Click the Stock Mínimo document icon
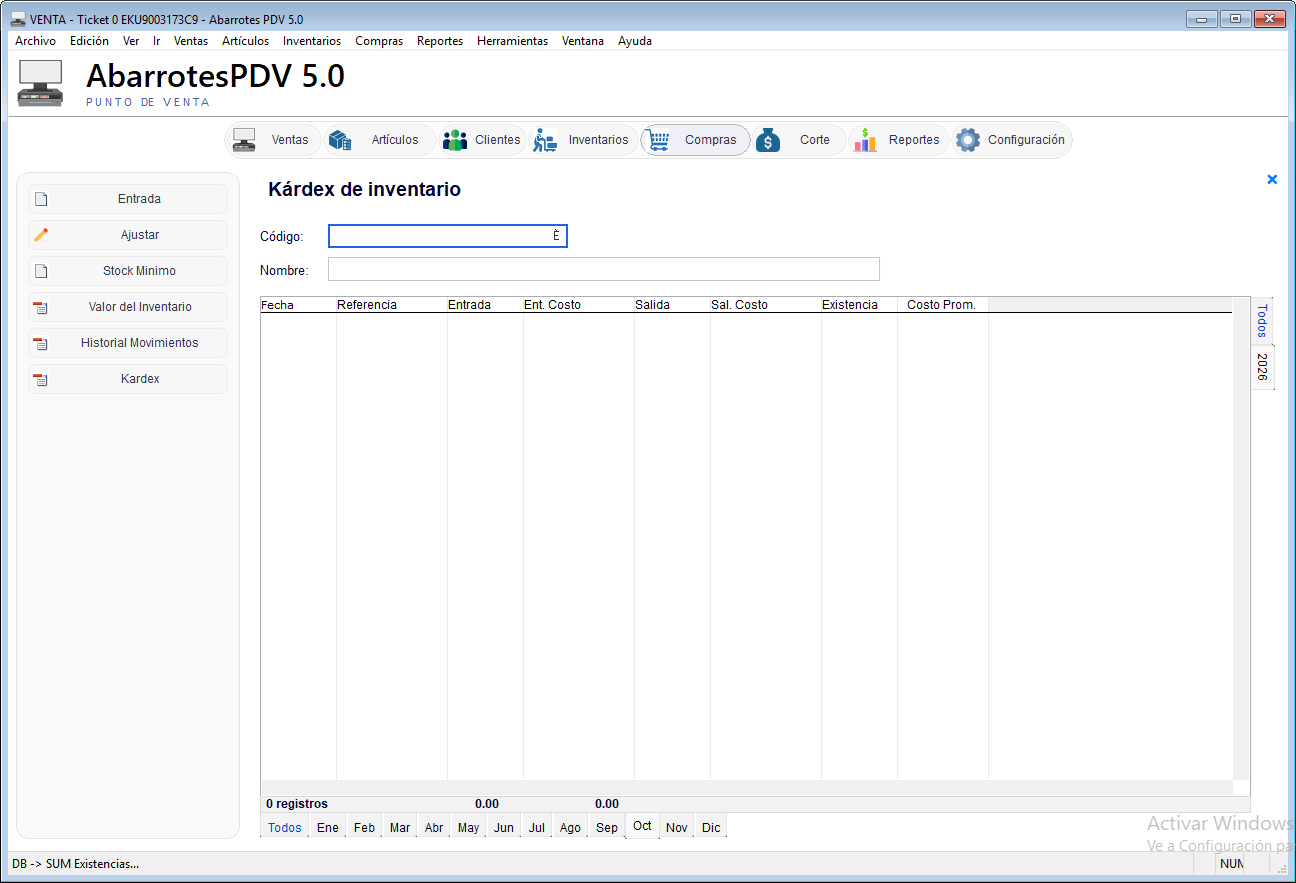The height and width of the screenshot is (883, 1296). point(41,271)
